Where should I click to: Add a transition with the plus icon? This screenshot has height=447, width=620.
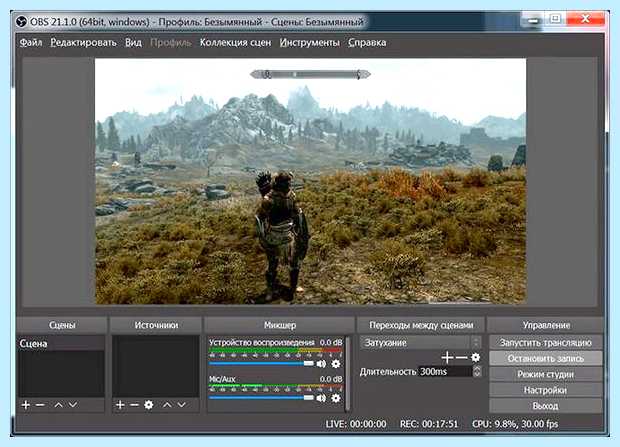[447, 358]
